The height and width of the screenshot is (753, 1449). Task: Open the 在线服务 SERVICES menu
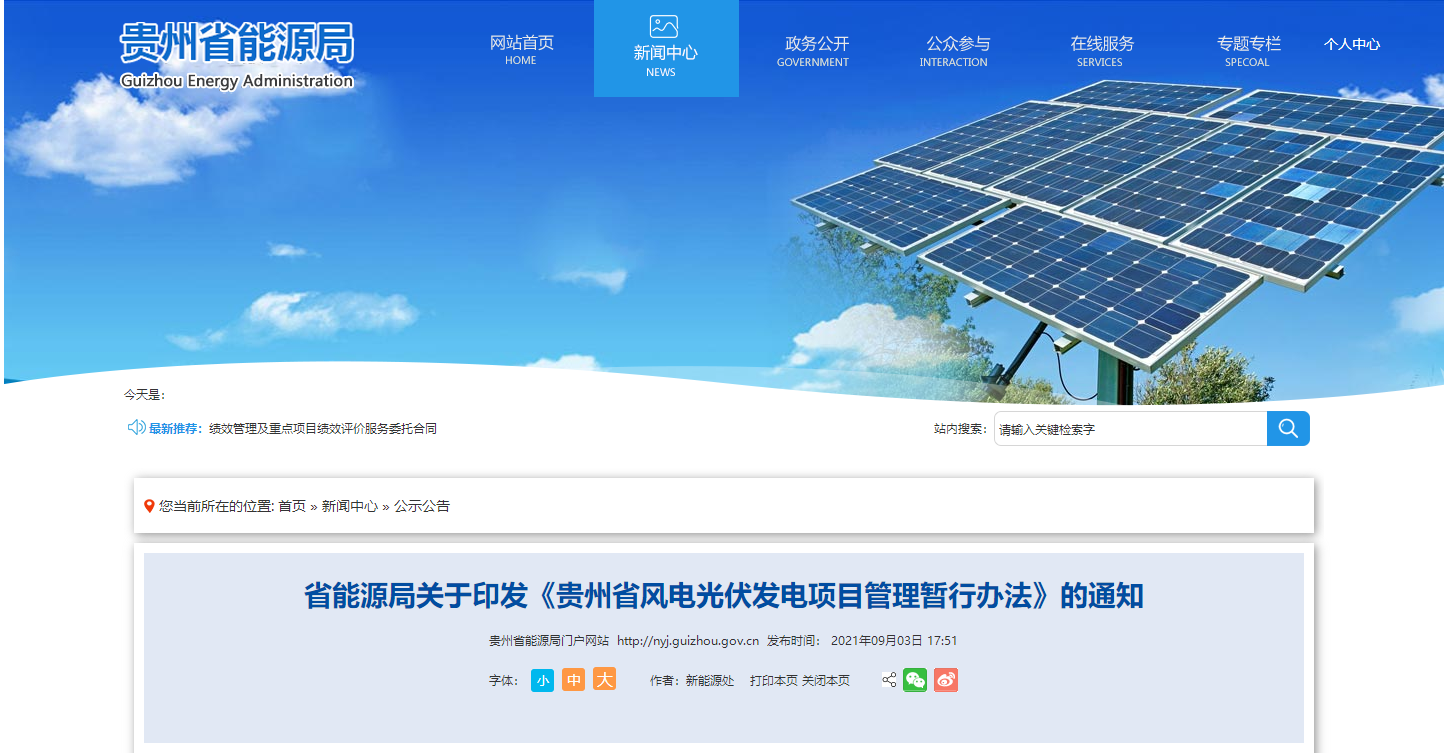[x=1101, y=50]
